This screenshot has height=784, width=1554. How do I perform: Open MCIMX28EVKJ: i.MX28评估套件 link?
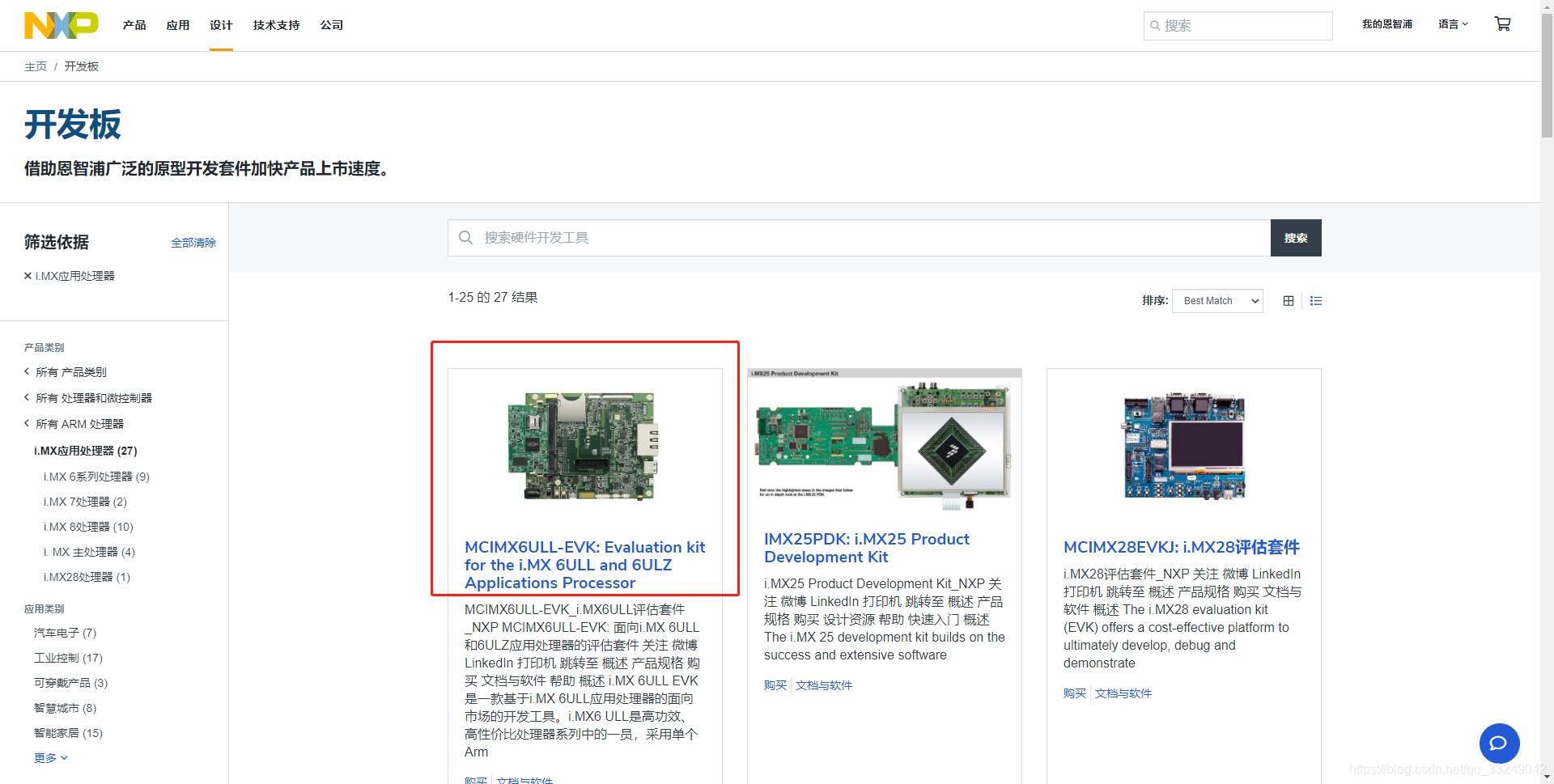[1182, 548]
